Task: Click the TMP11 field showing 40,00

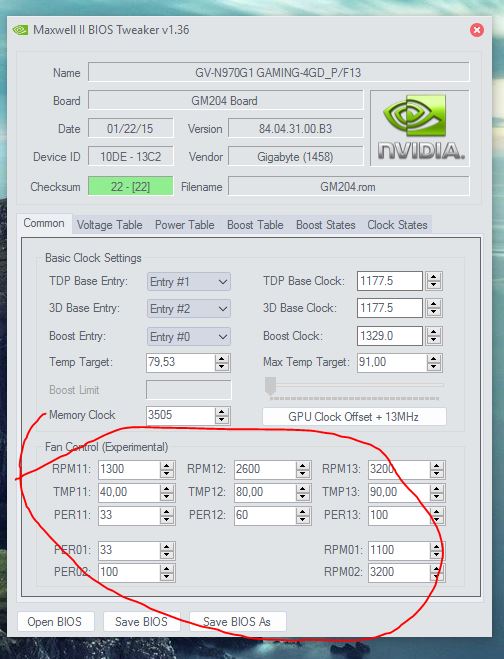Action: (129, 492)
